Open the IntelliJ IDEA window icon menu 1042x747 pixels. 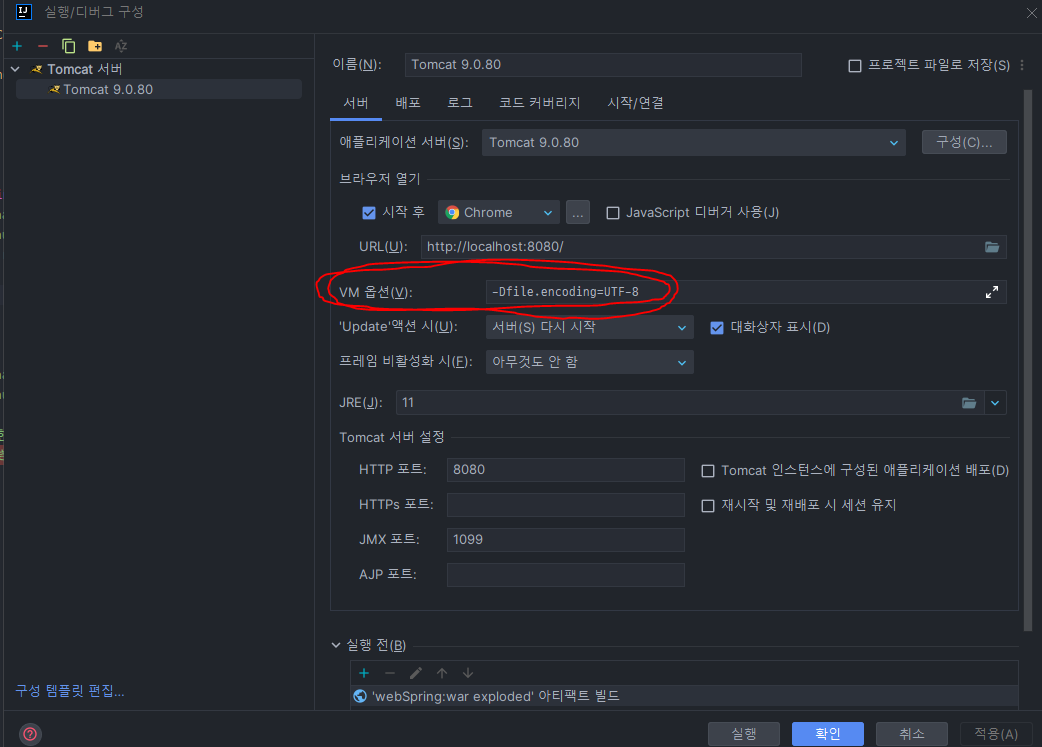pos(23,12)
